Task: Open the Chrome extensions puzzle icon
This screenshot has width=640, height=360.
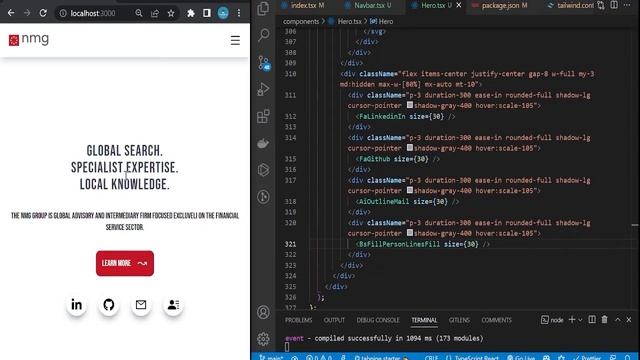Action: (191, 13)
